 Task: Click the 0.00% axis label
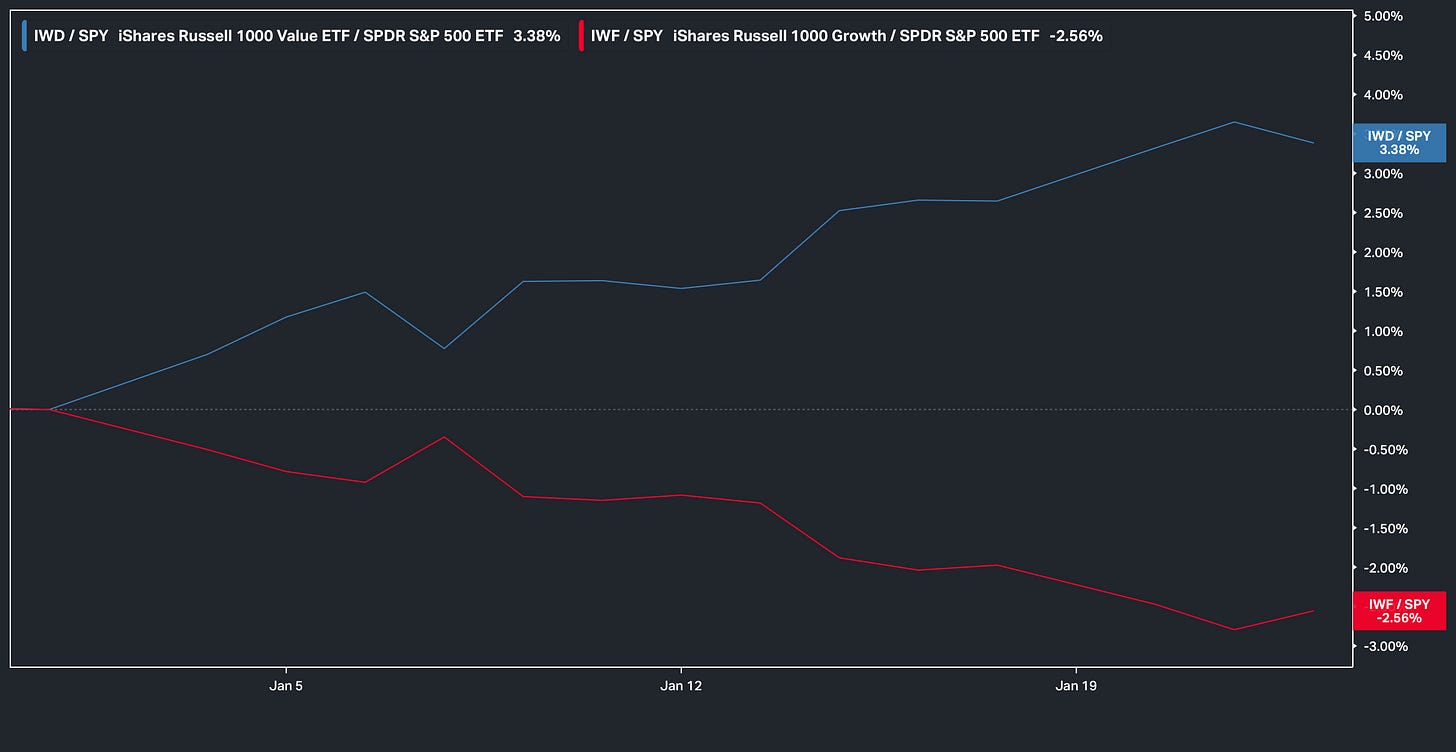click(x=1383, y=410)
